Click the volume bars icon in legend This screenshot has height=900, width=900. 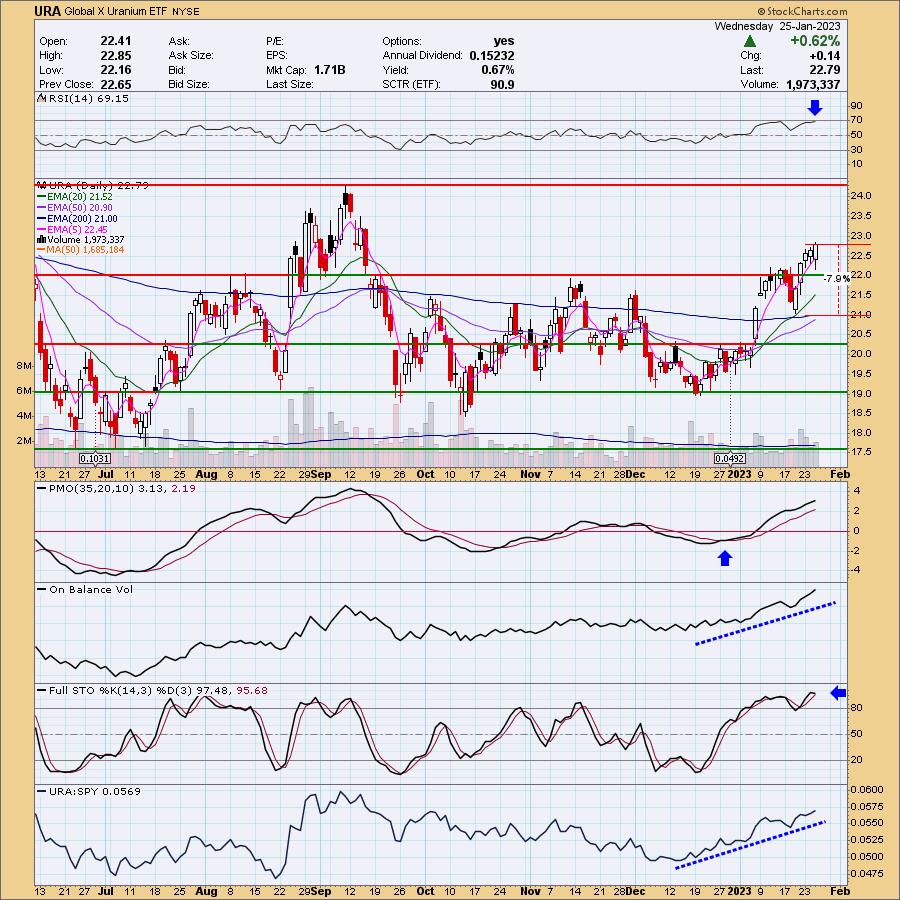click(x=41, y=239)
